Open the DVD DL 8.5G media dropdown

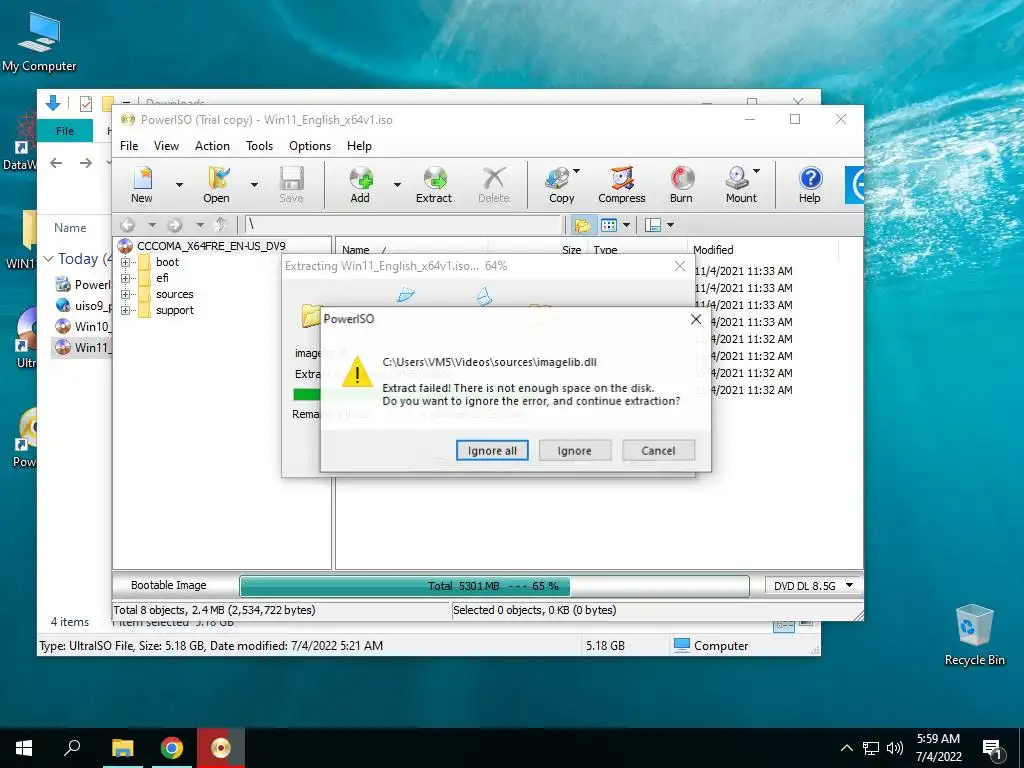coord(812,586)
